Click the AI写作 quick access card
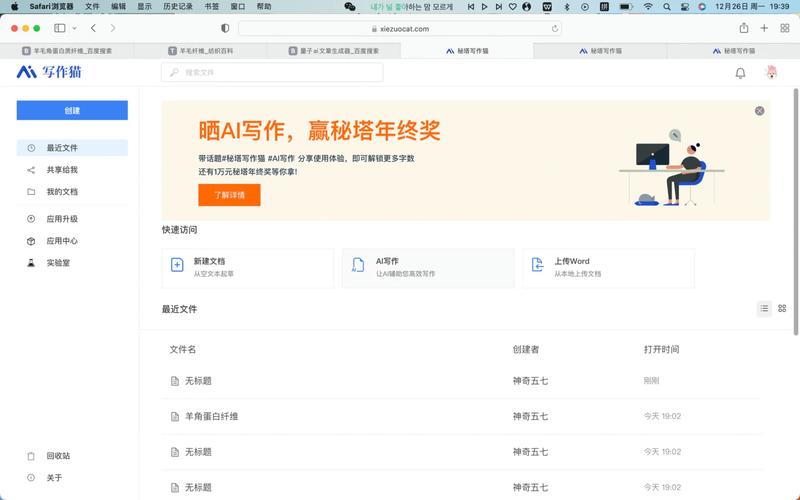 428,268
